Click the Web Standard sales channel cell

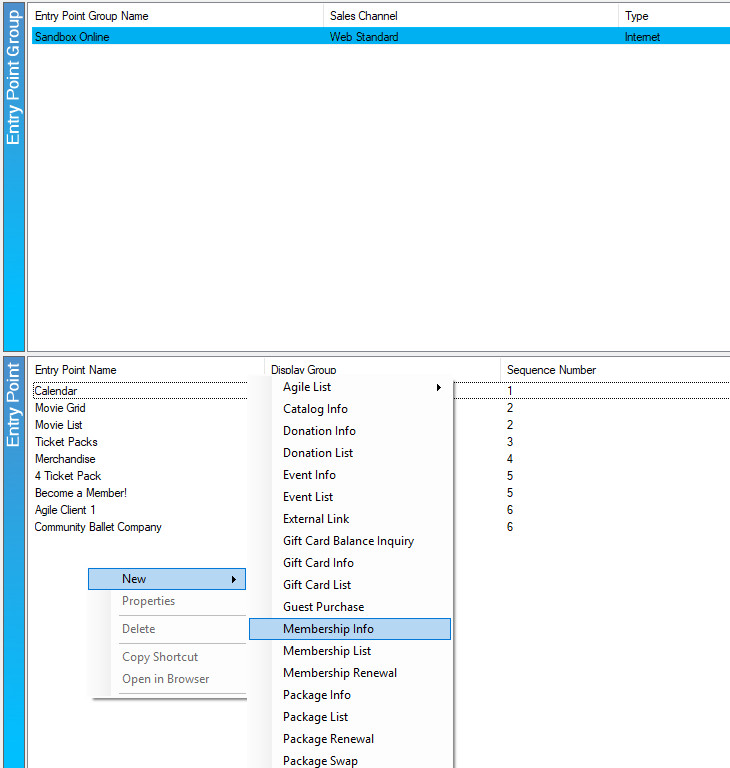pos(364,37)
